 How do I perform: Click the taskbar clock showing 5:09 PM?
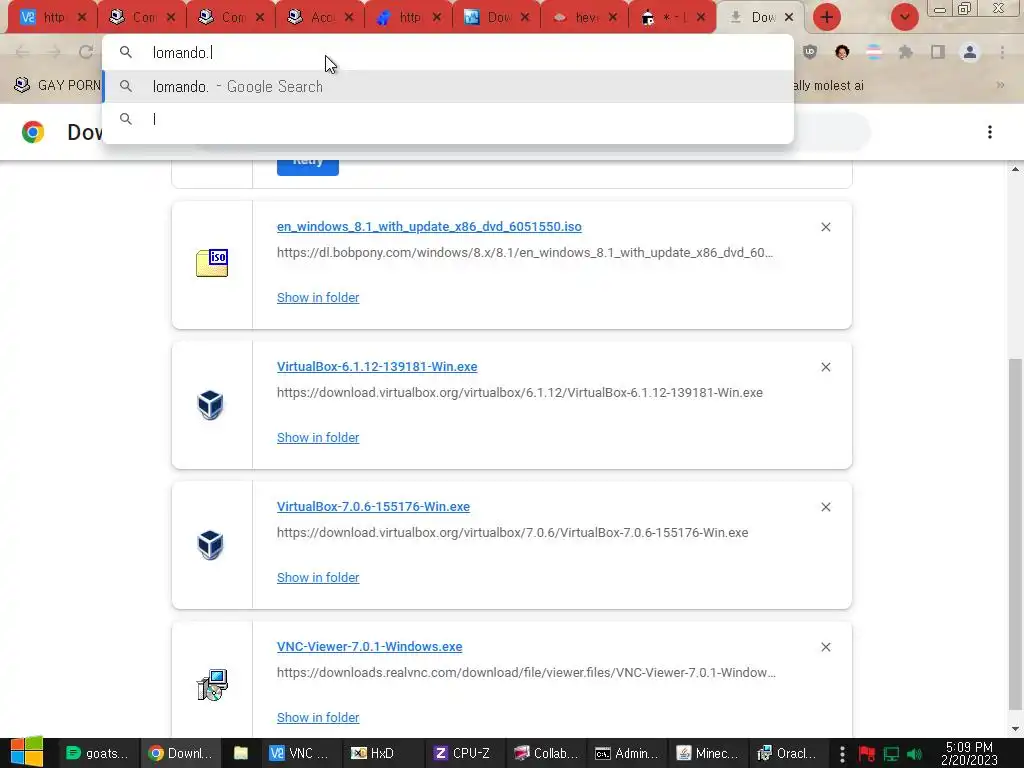click(x=969, y=754)
